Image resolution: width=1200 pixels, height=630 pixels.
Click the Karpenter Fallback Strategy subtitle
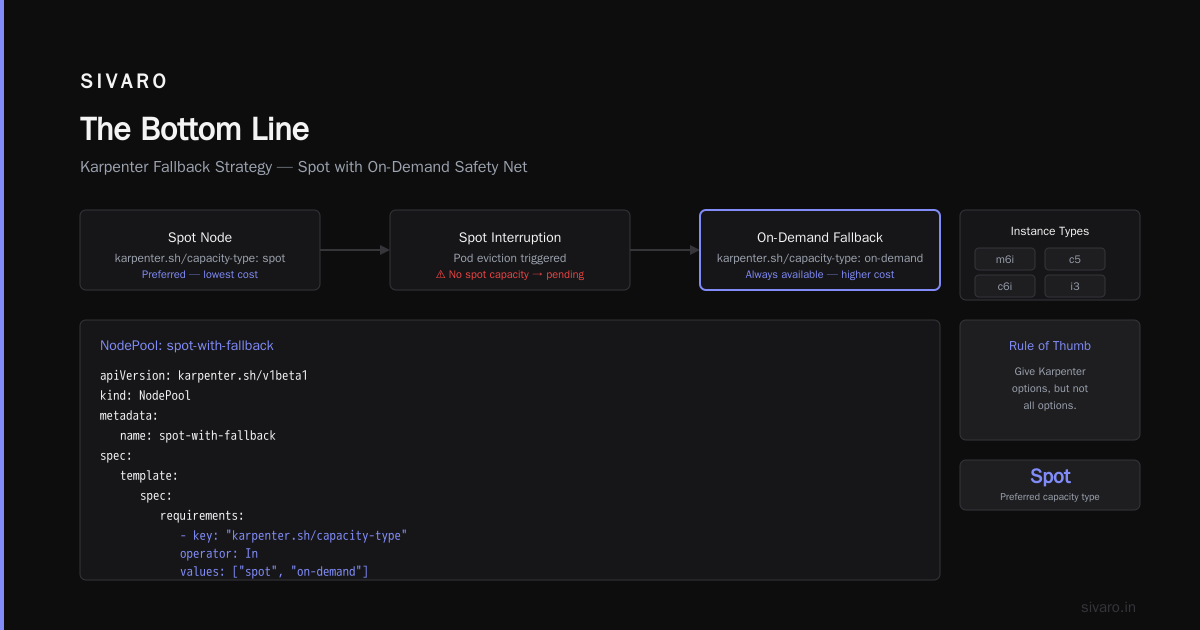point(303,167)
